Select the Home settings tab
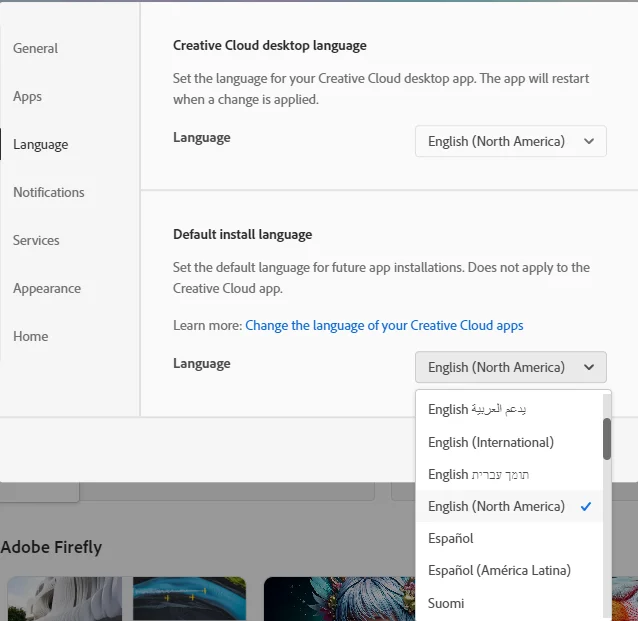This screenshot has height=621, width=638. [x=31, y=336]
